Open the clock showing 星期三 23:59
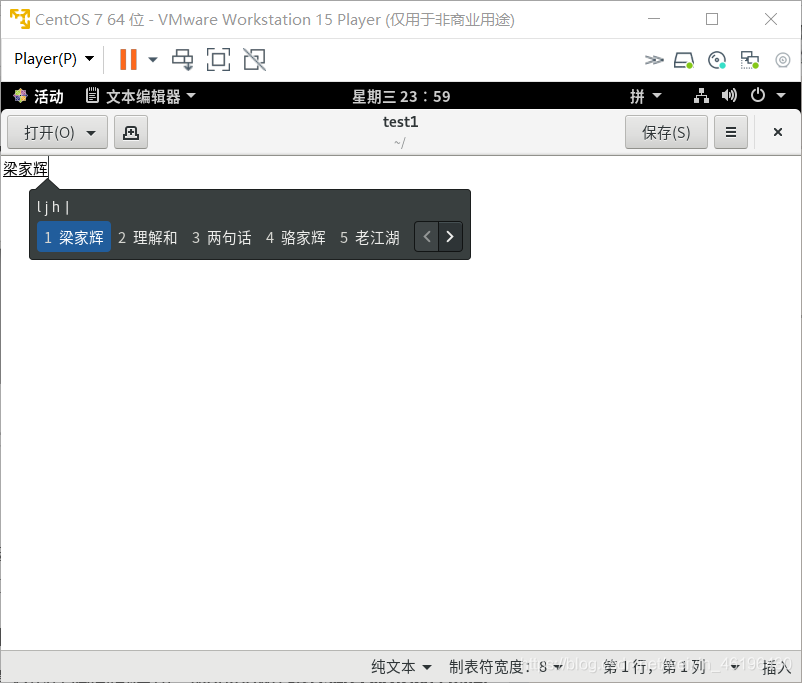Screen dimensions: 802x683 (401, 96)
